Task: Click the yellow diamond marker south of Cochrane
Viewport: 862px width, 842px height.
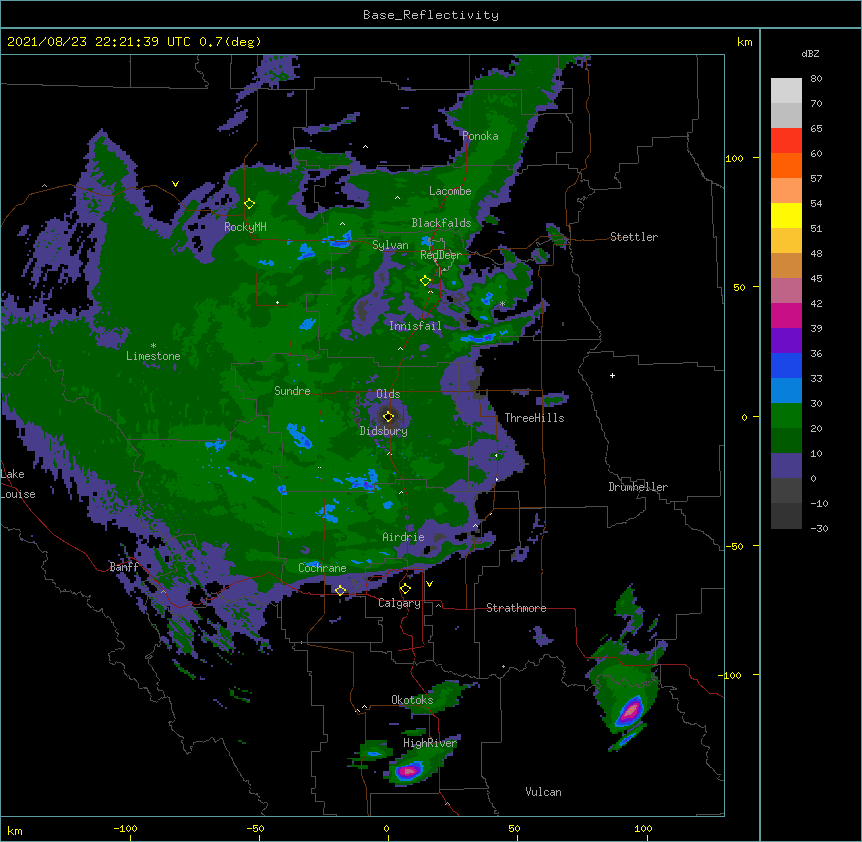Action: click(340, 590)
